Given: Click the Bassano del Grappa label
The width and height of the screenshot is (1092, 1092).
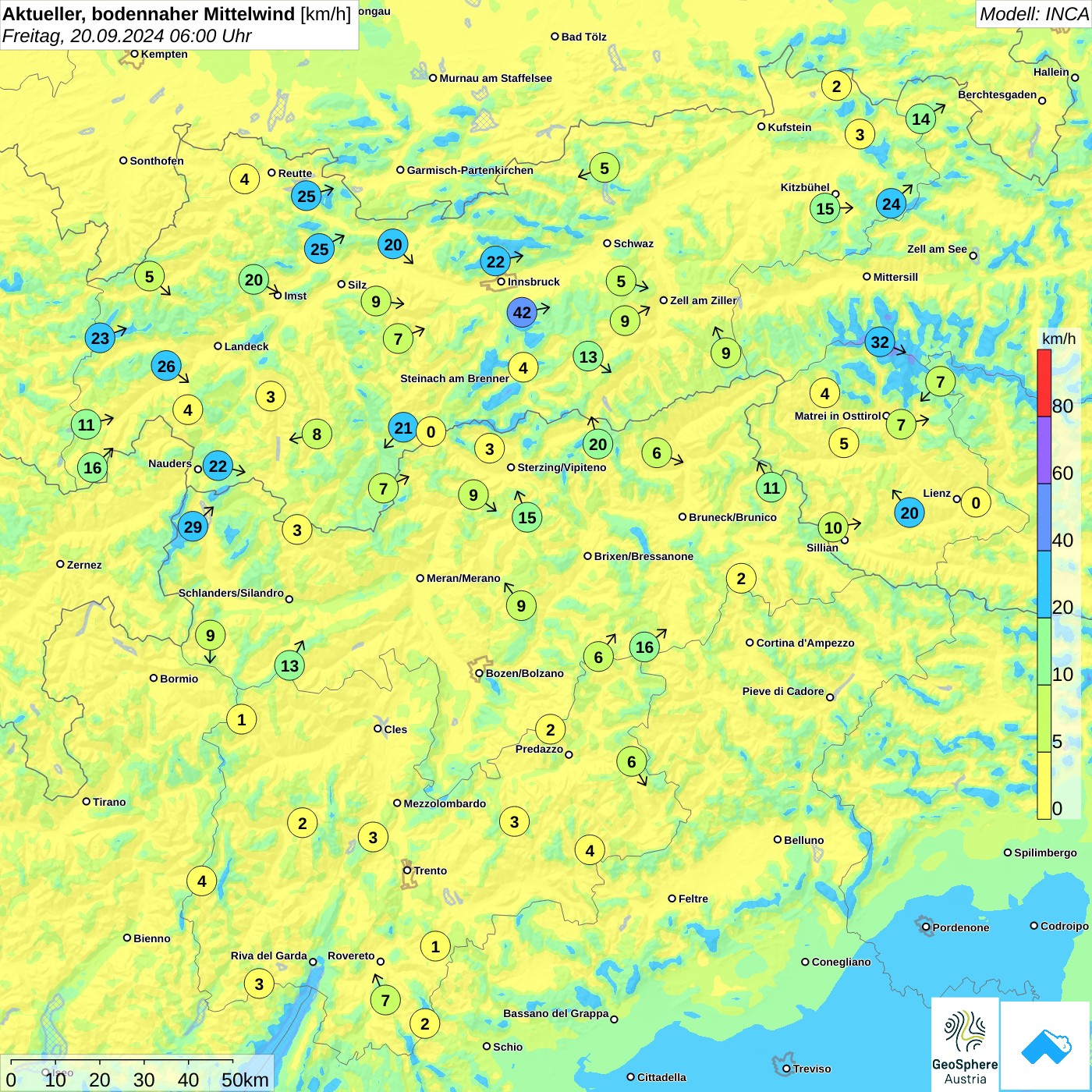Looking at the screenshot, I should (555, 1013).
